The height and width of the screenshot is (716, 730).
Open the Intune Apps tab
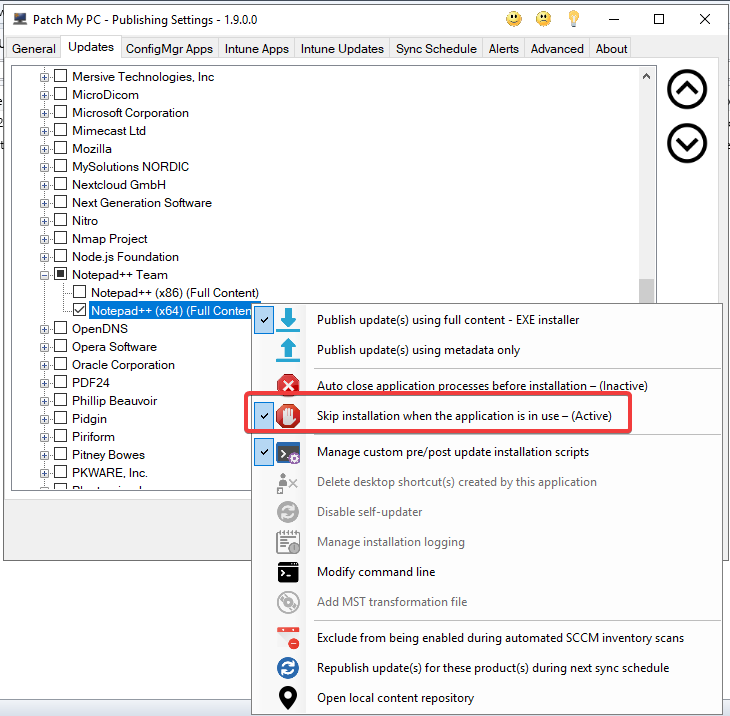[x=257, y=48]
